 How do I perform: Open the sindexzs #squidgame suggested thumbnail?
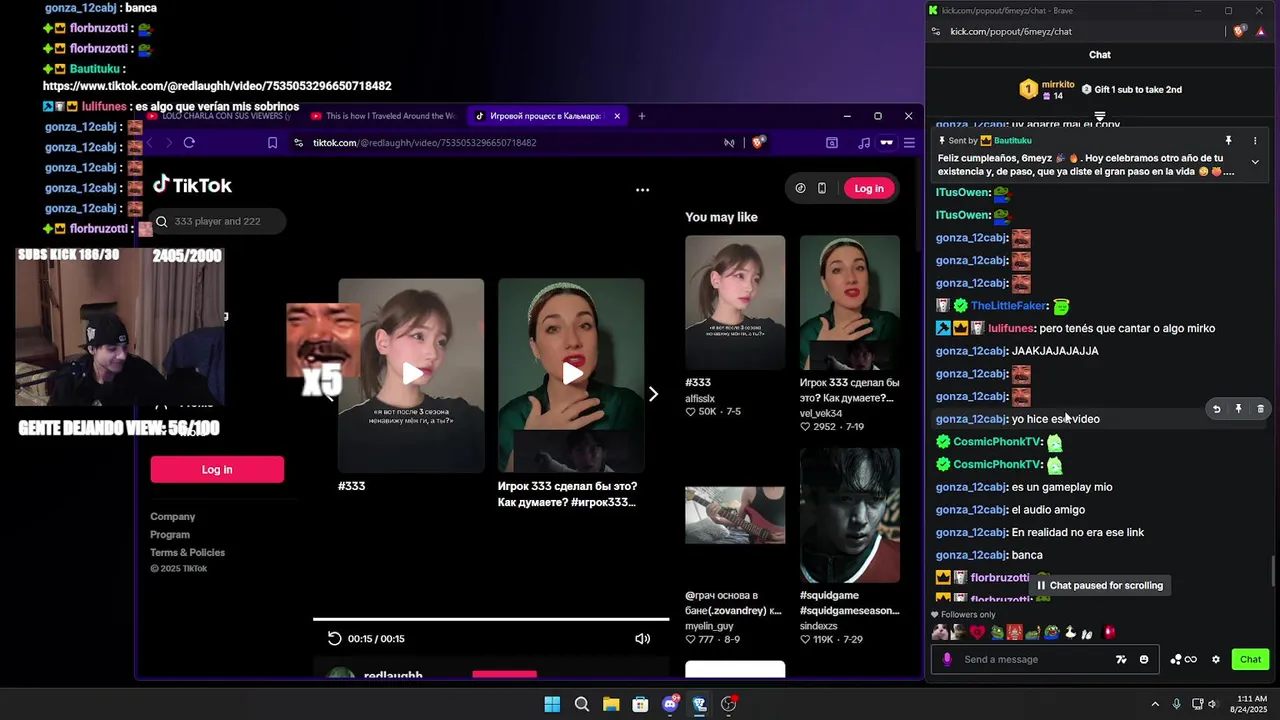coord(850,515)
